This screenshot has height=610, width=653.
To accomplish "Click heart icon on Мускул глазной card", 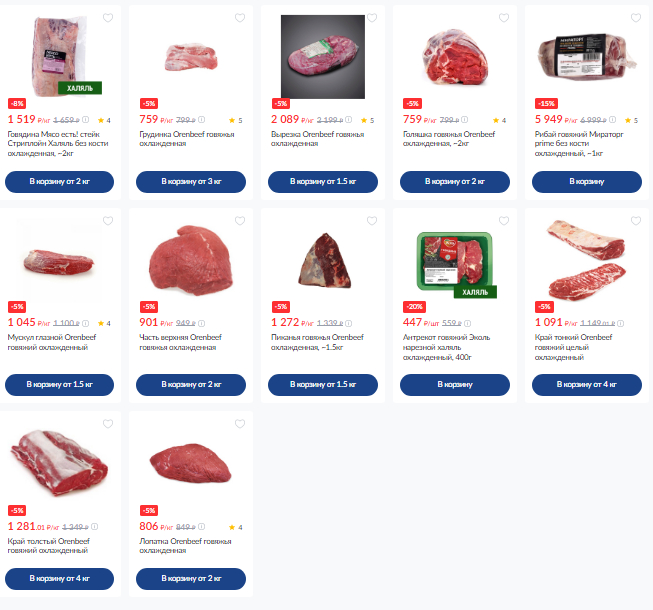I will pyautogui.click(x=108, y=221).
